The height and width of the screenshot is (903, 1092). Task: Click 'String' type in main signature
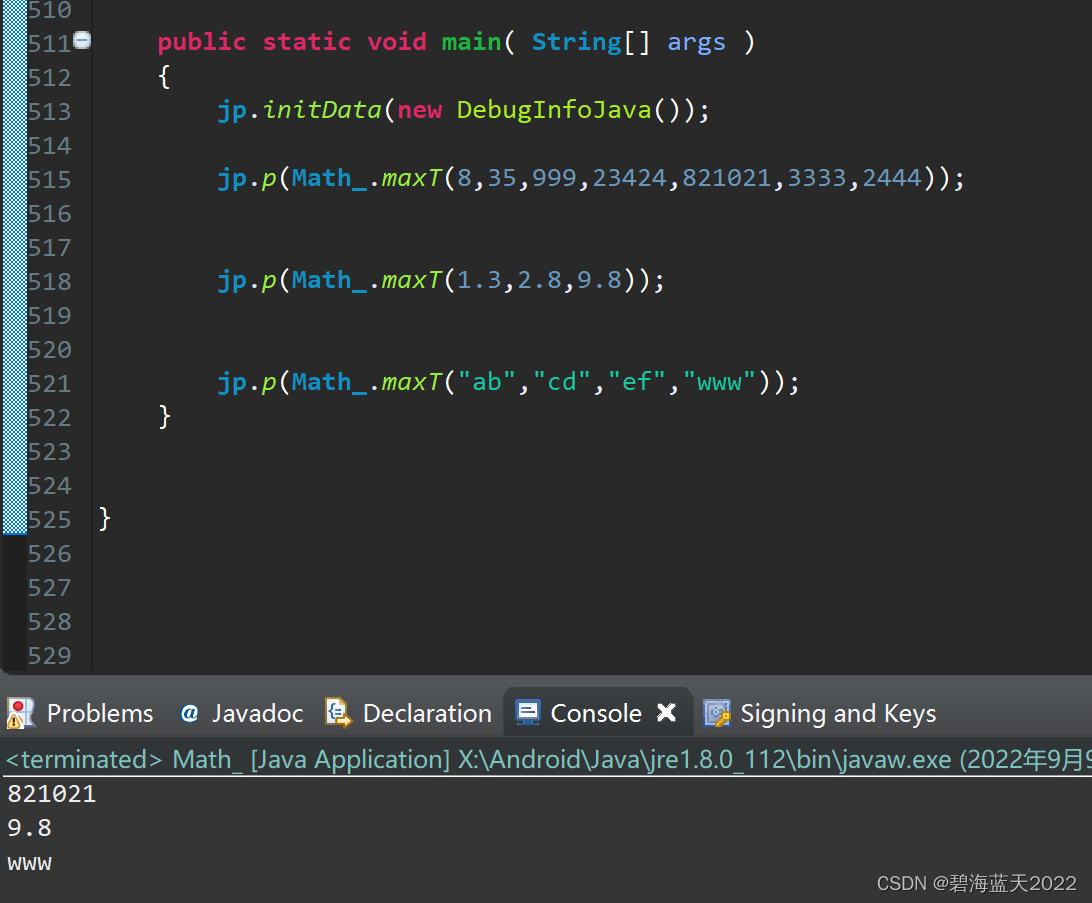coord(577,42)
